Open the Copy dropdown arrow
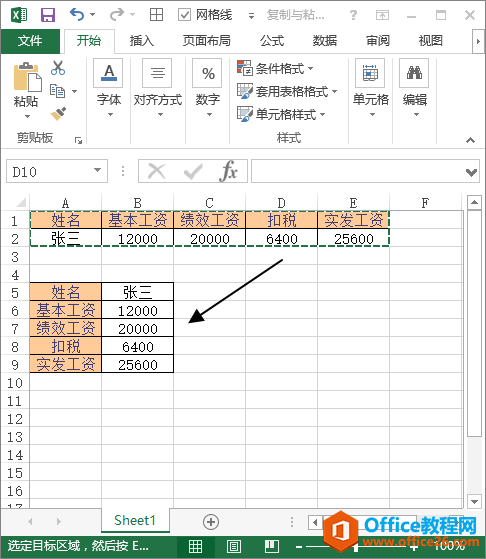 point(75,91)
